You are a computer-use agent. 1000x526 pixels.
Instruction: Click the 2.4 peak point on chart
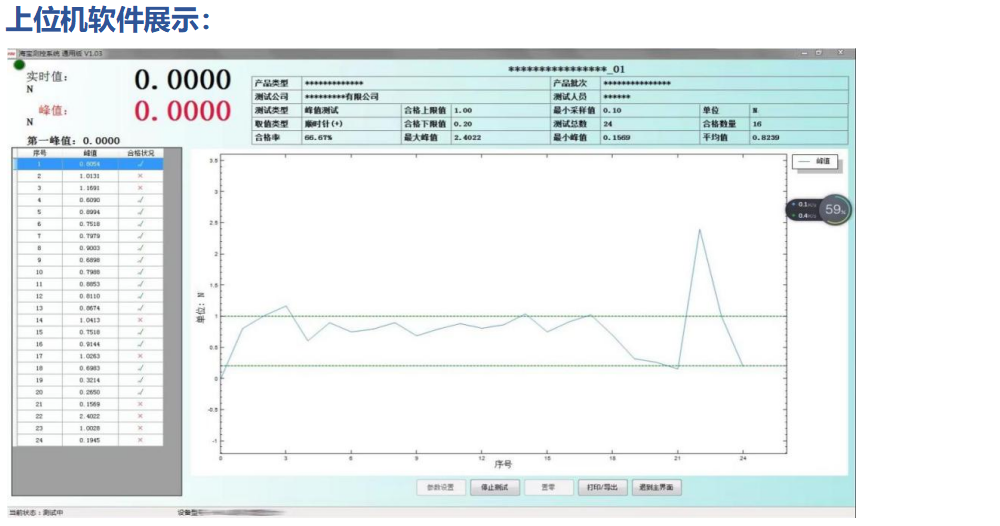[x=700, y=230]
